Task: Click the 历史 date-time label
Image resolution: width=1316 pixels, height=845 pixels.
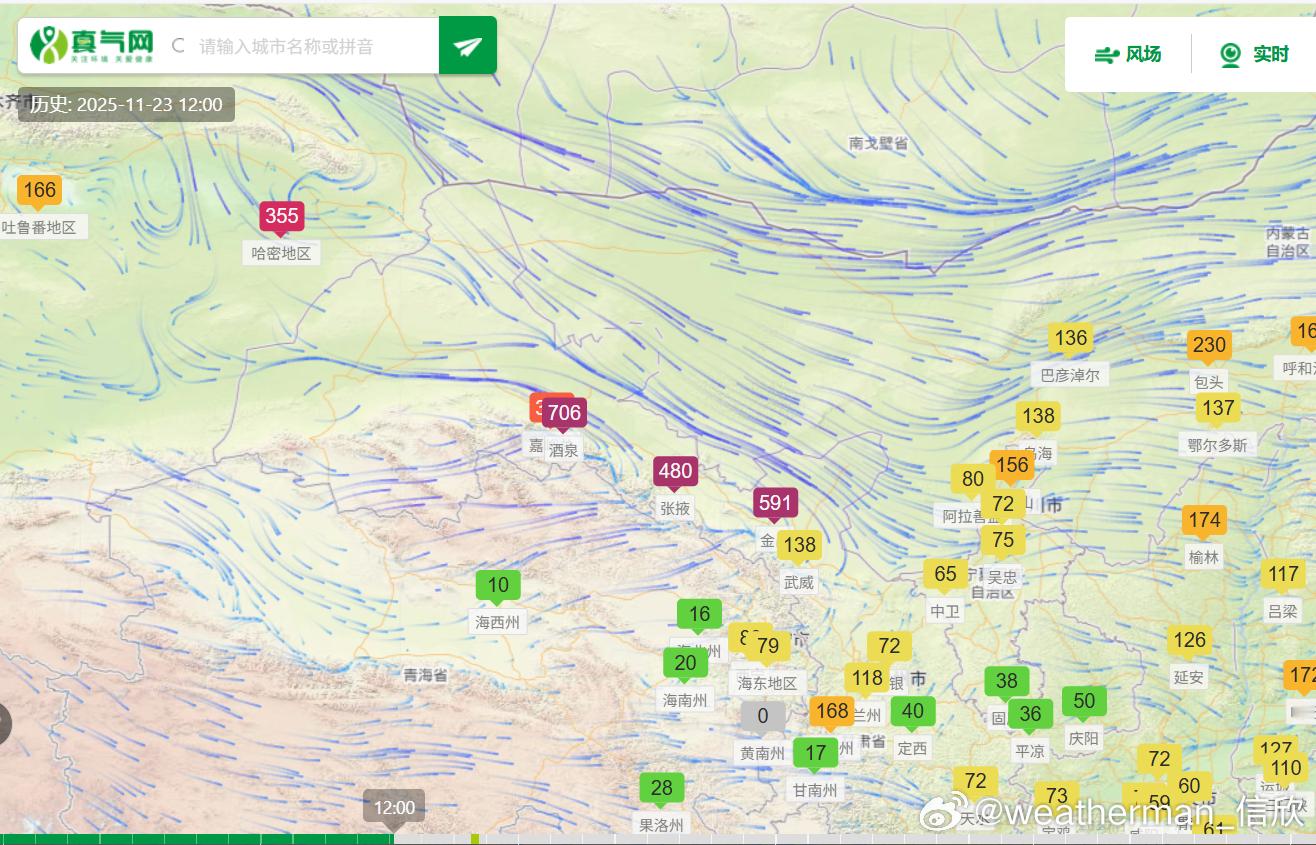Action: click(x=126, y=104)
